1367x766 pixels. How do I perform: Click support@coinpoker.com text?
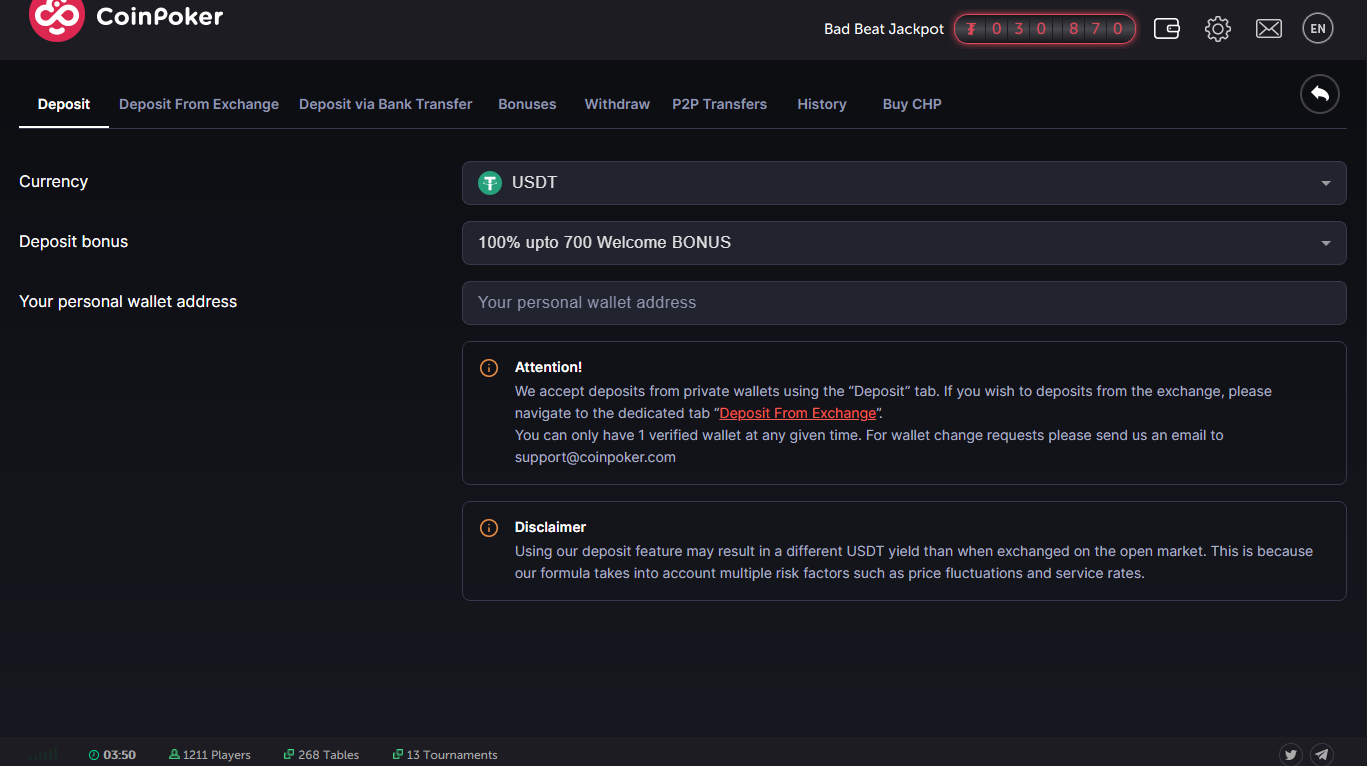pyautogui.click(x=595, y=457)
